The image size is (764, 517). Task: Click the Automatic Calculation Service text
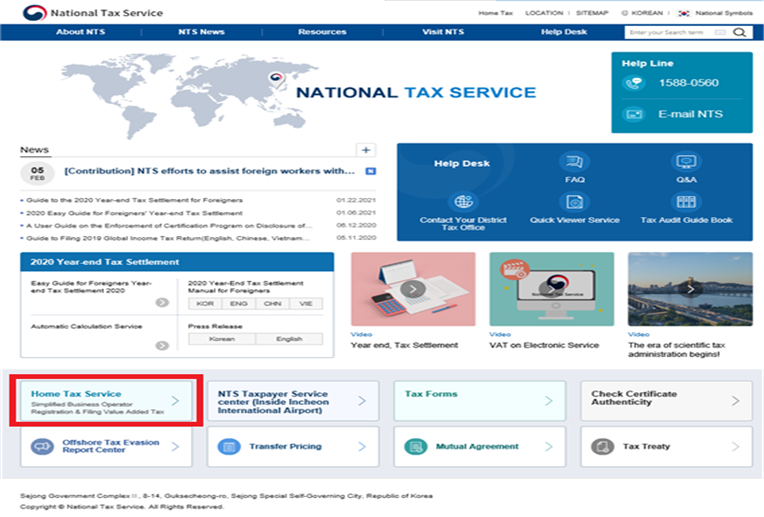coord(87,326)
